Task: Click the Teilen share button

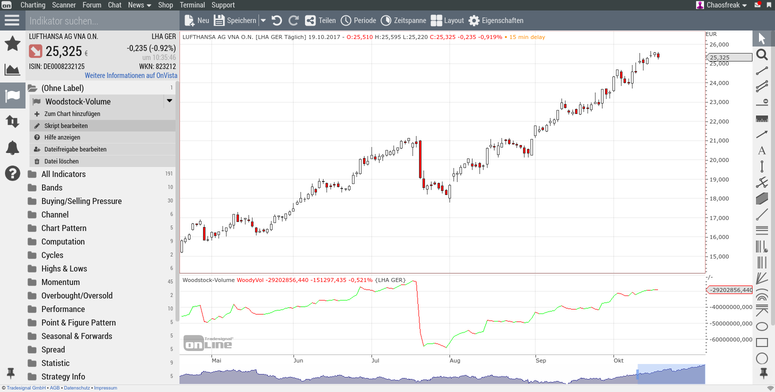Action: 320,20
